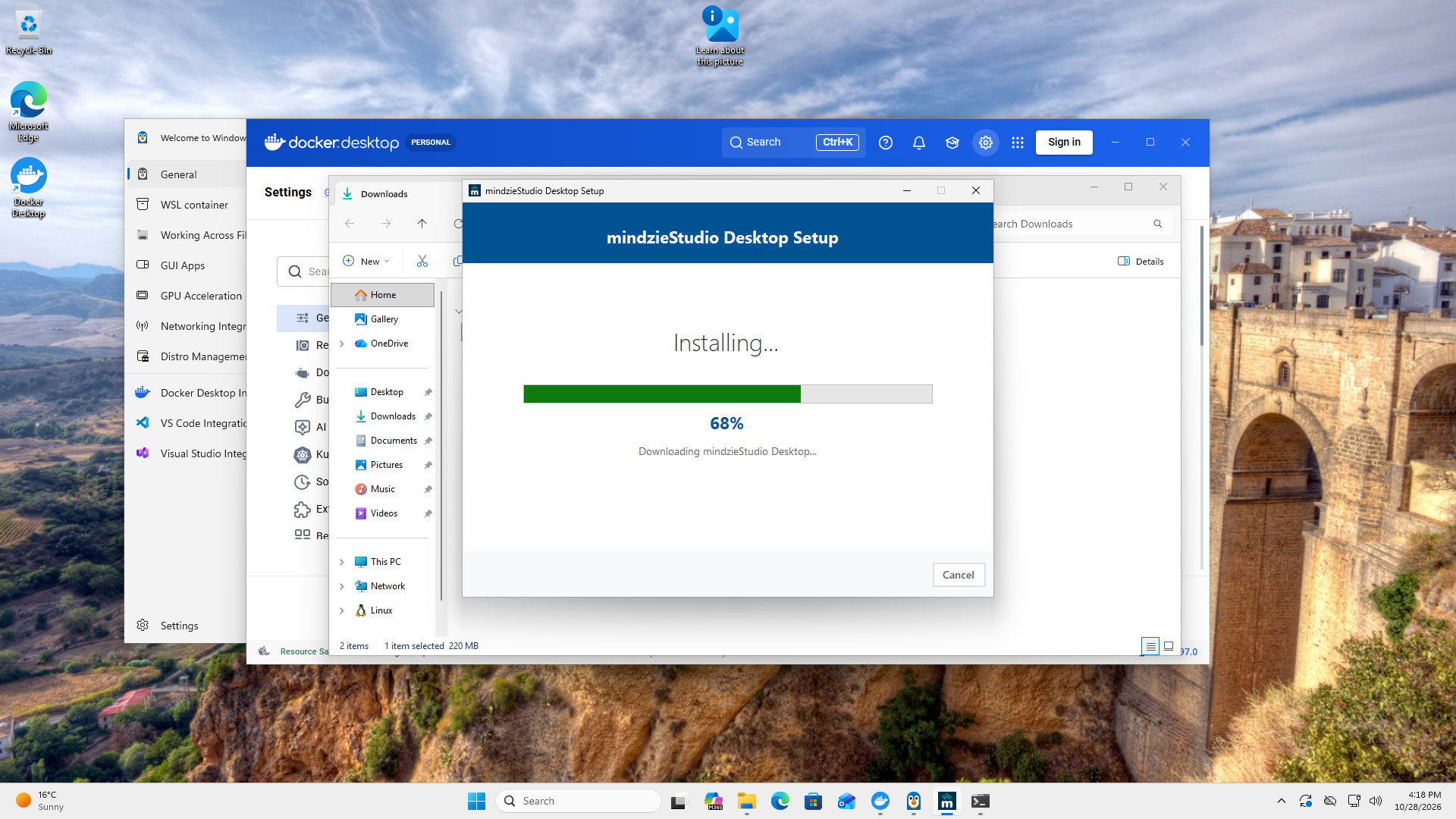Select Home in Explorer navigation
The width and height of the screenshot is (1456, 819).
(383, 295)
